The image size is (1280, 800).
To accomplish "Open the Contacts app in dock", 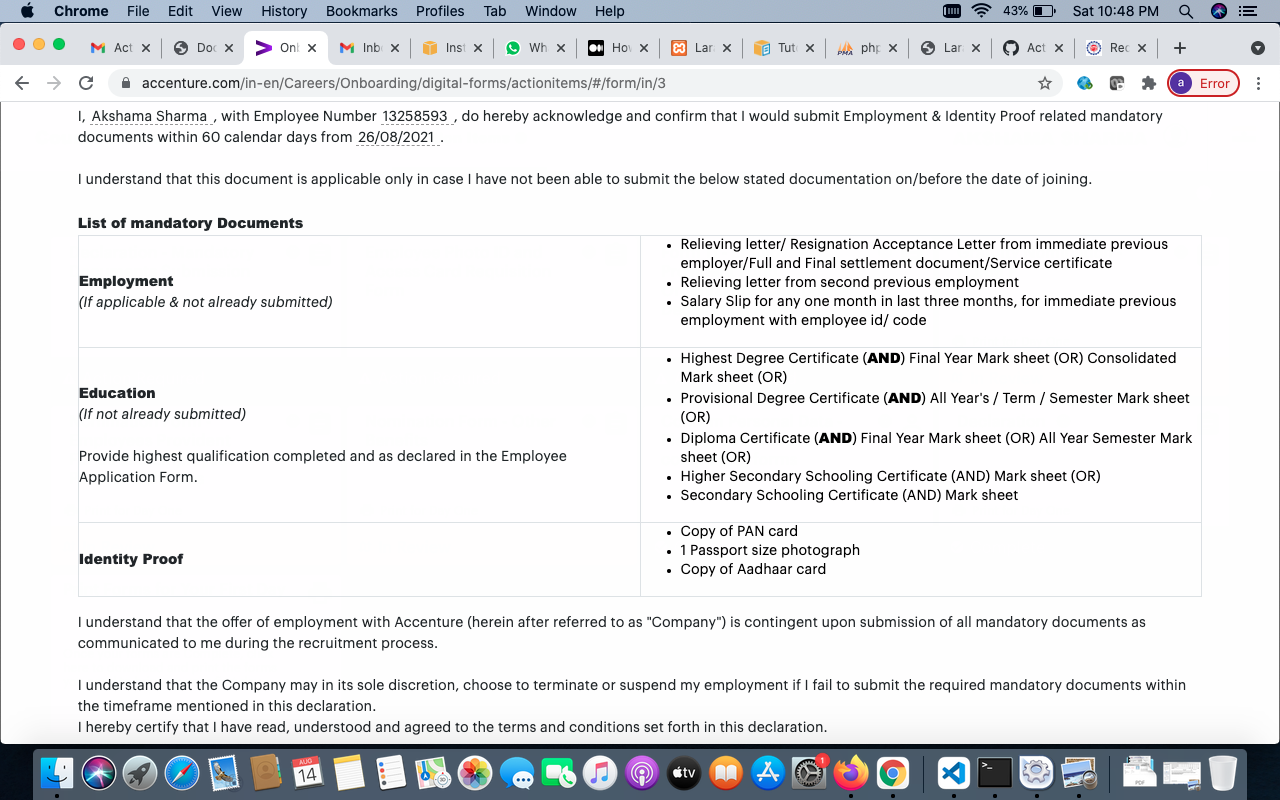I will coord(265,772).
